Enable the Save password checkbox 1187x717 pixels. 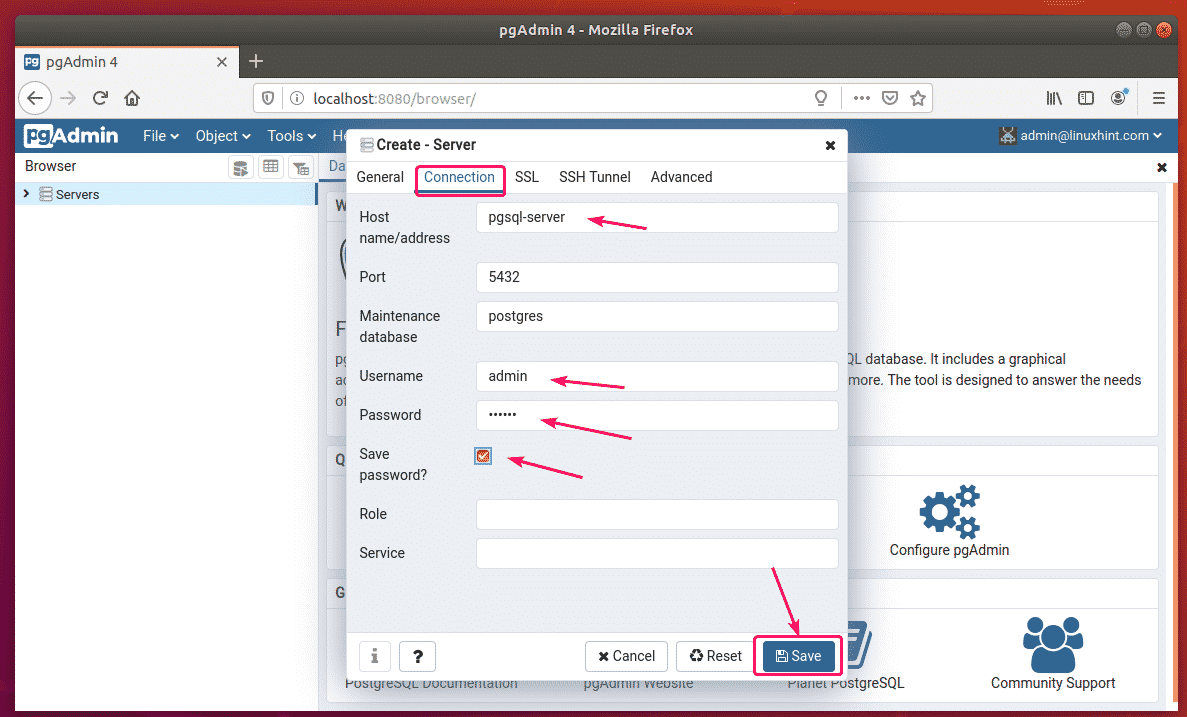483,456
